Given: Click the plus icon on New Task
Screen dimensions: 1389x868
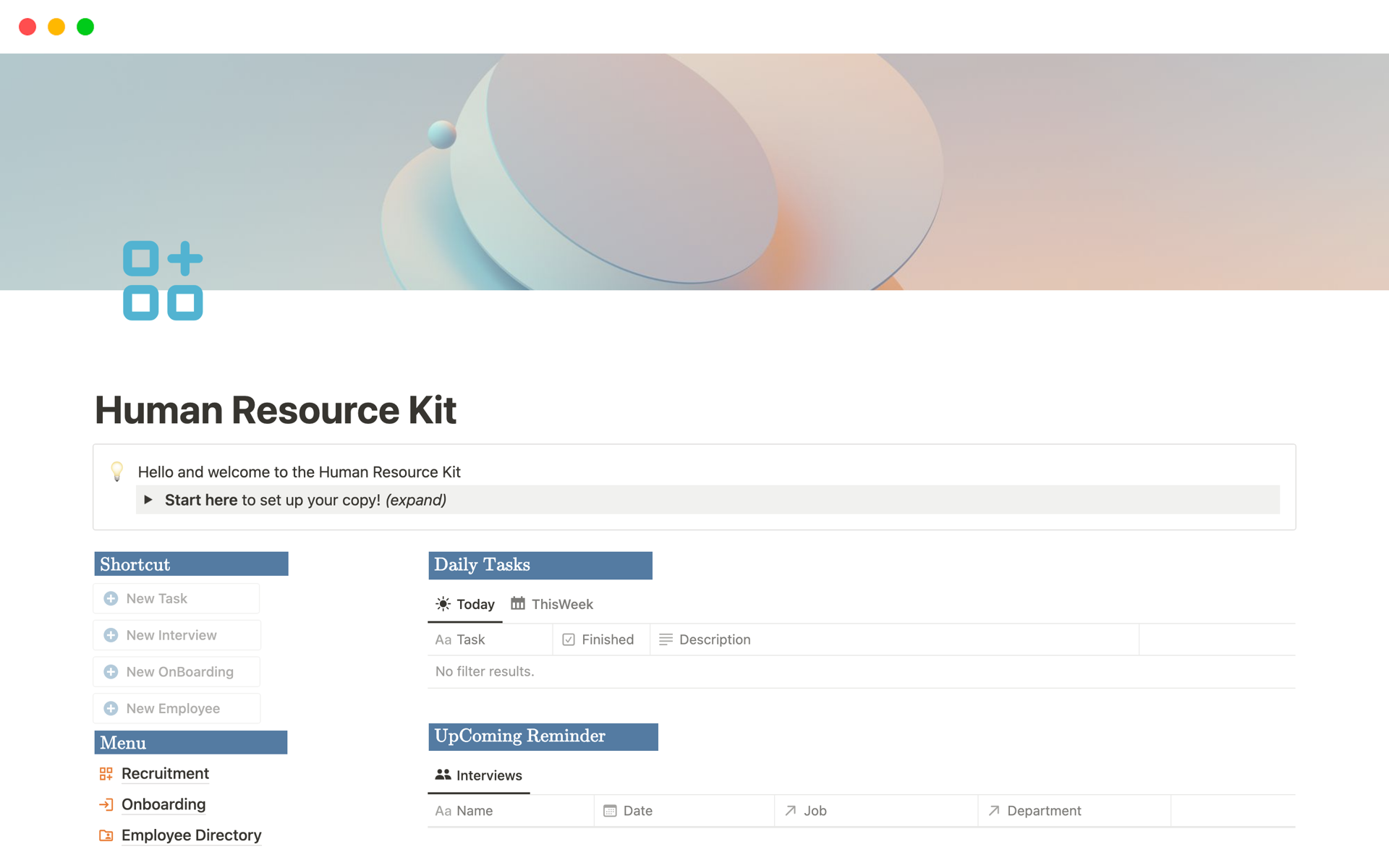Looking at the screenshot, I should click(x=111, y=598).
